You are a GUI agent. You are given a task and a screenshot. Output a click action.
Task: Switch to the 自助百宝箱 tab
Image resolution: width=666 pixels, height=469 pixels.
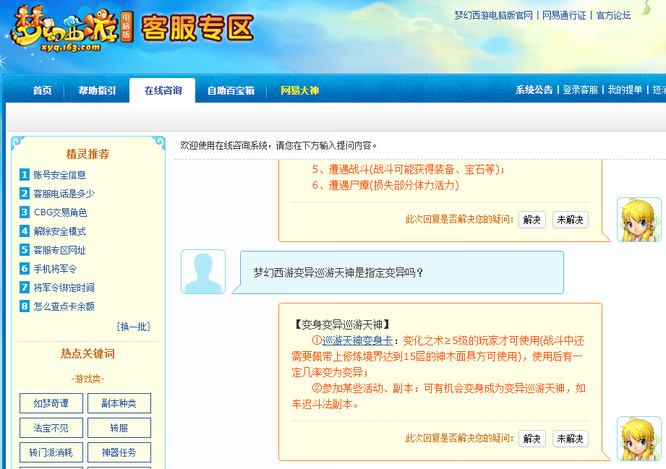pyautogui.click(x=231, y=90)
